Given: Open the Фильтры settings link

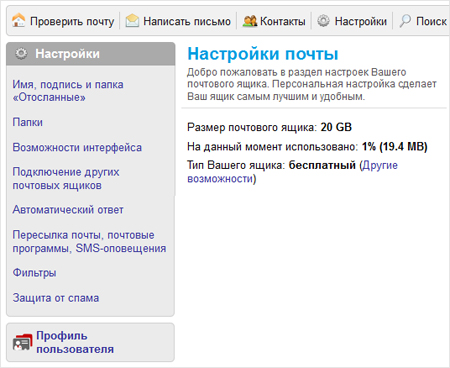Looking at the screenshot, I should (x=34, y=273).
